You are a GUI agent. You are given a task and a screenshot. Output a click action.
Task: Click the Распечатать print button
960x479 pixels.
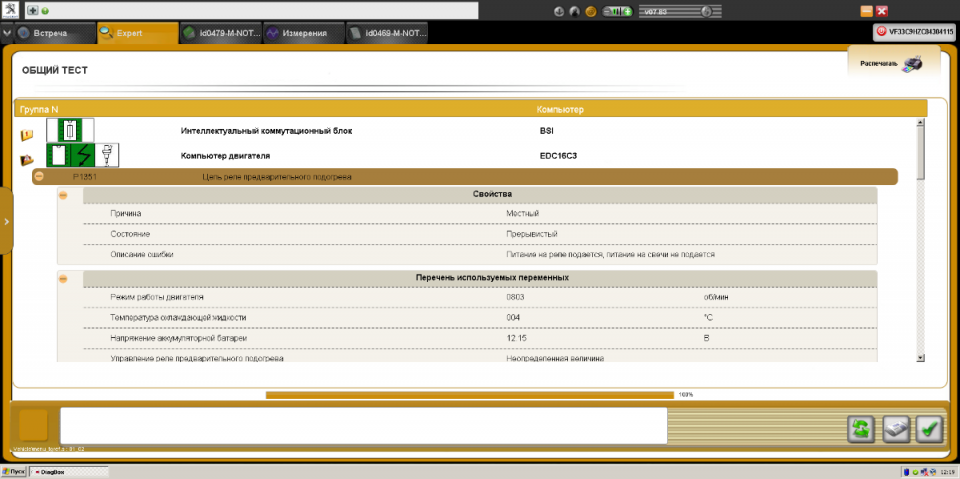click(893, 64)
